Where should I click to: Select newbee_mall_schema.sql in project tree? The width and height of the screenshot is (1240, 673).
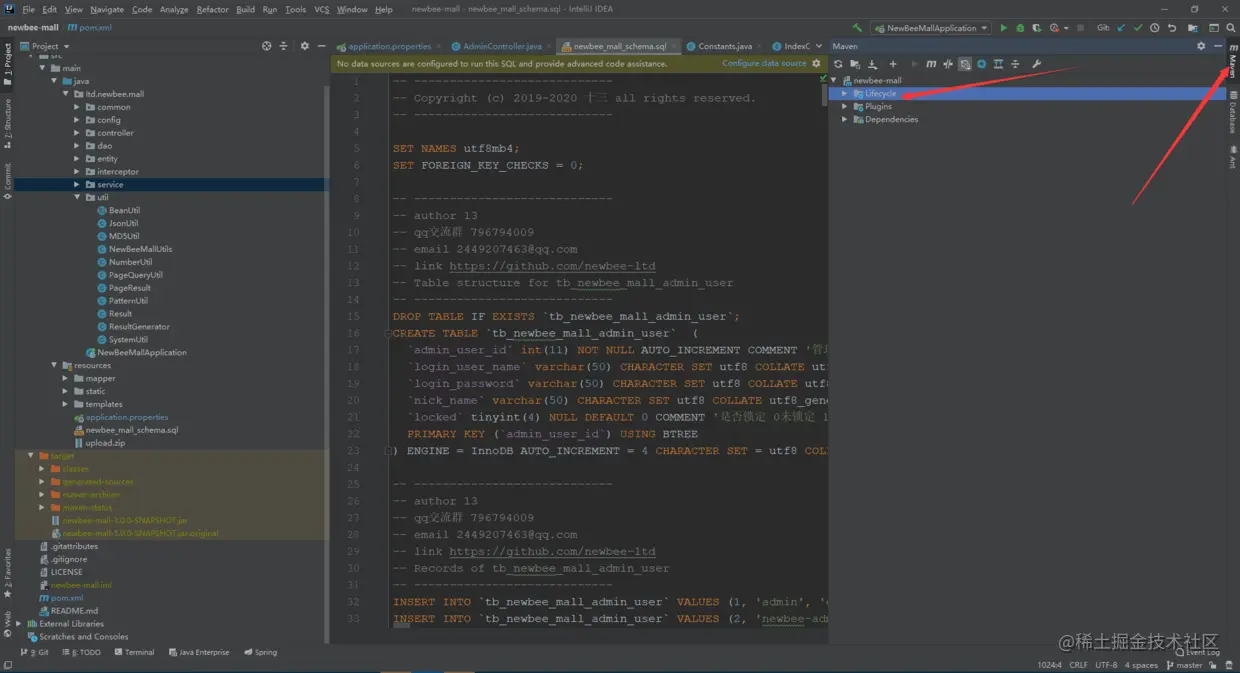tap(131, 430)
